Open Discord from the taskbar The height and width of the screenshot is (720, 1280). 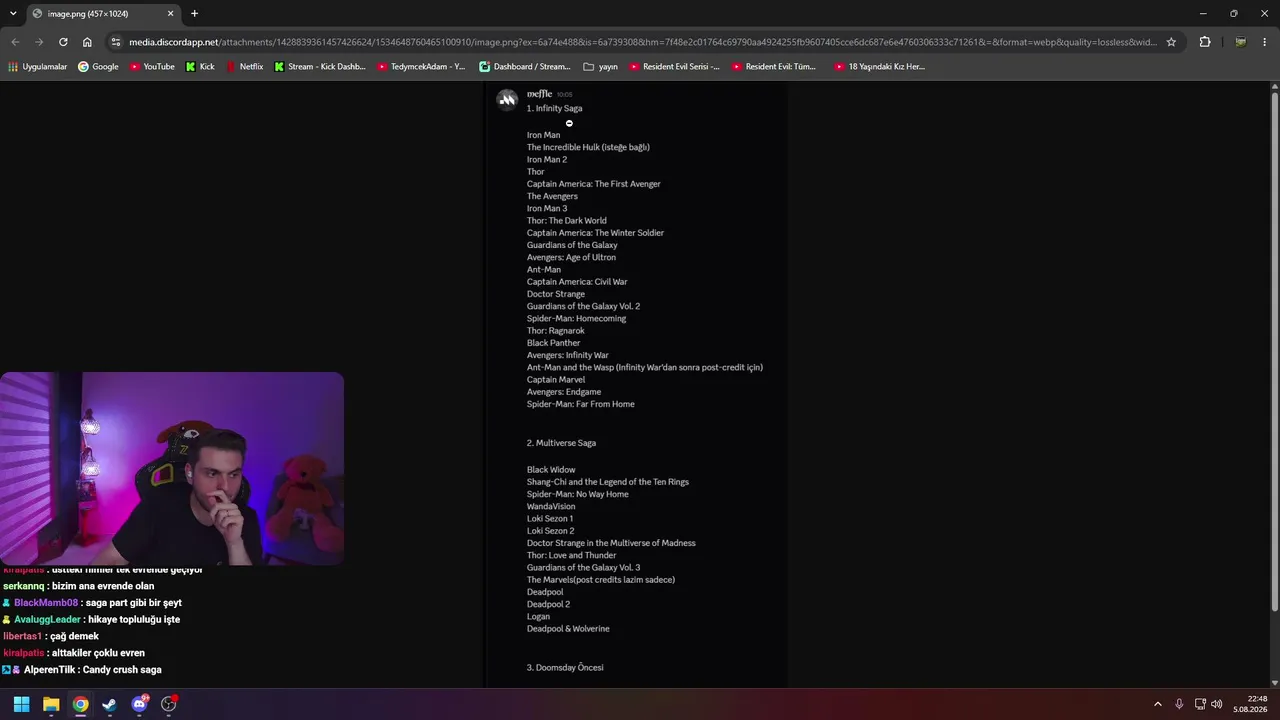140,704
